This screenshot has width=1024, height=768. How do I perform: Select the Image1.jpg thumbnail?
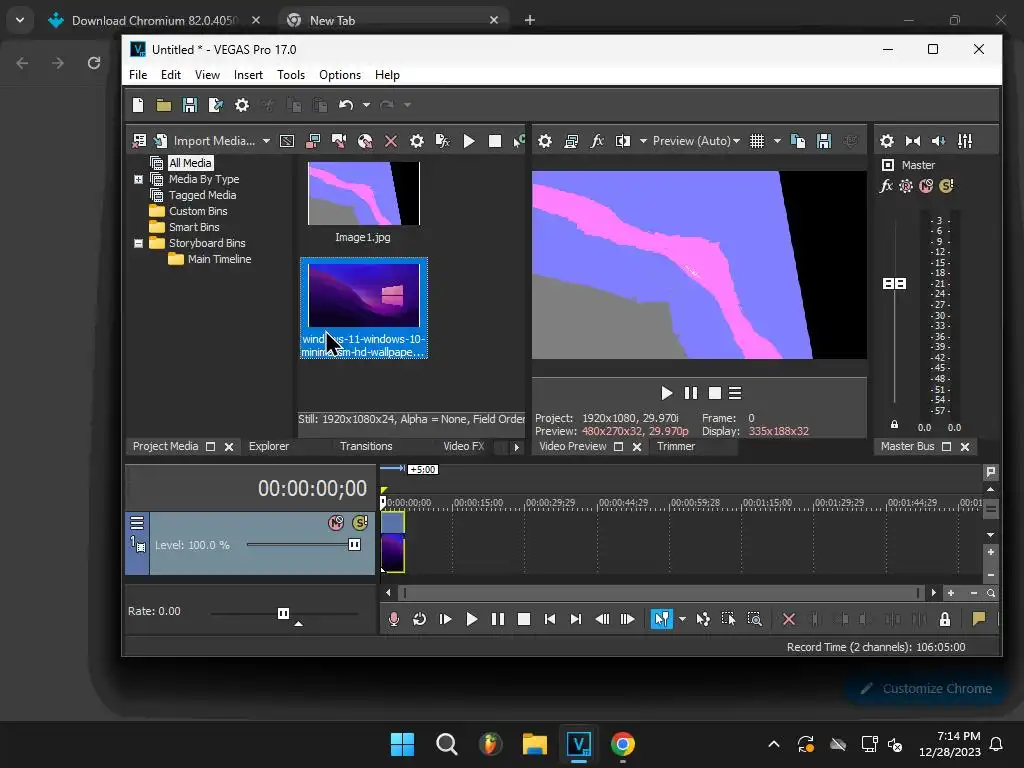click(x=364, y=194)
